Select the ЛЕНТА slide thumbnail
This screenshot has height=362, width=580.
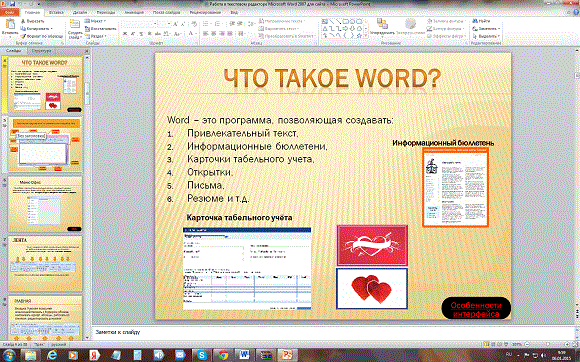pos(45,263)
